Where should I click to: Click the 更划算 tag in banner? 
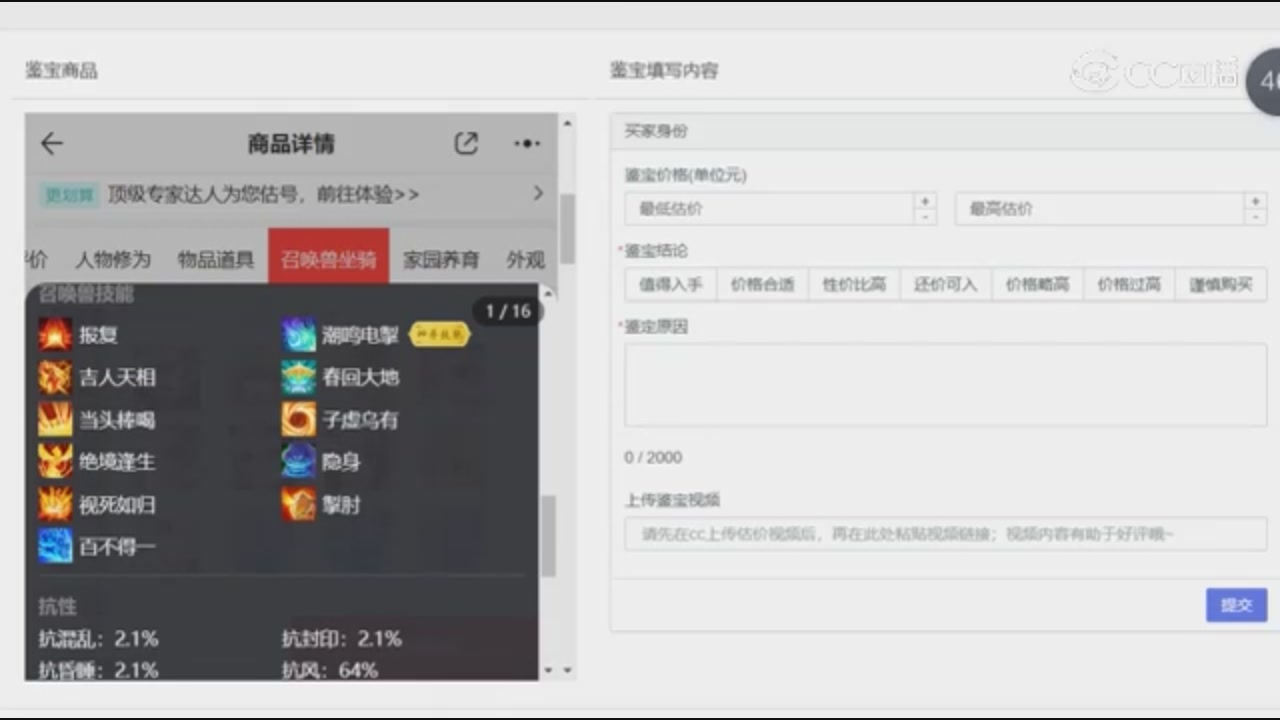pyautogui.click(x=70, y=194)
